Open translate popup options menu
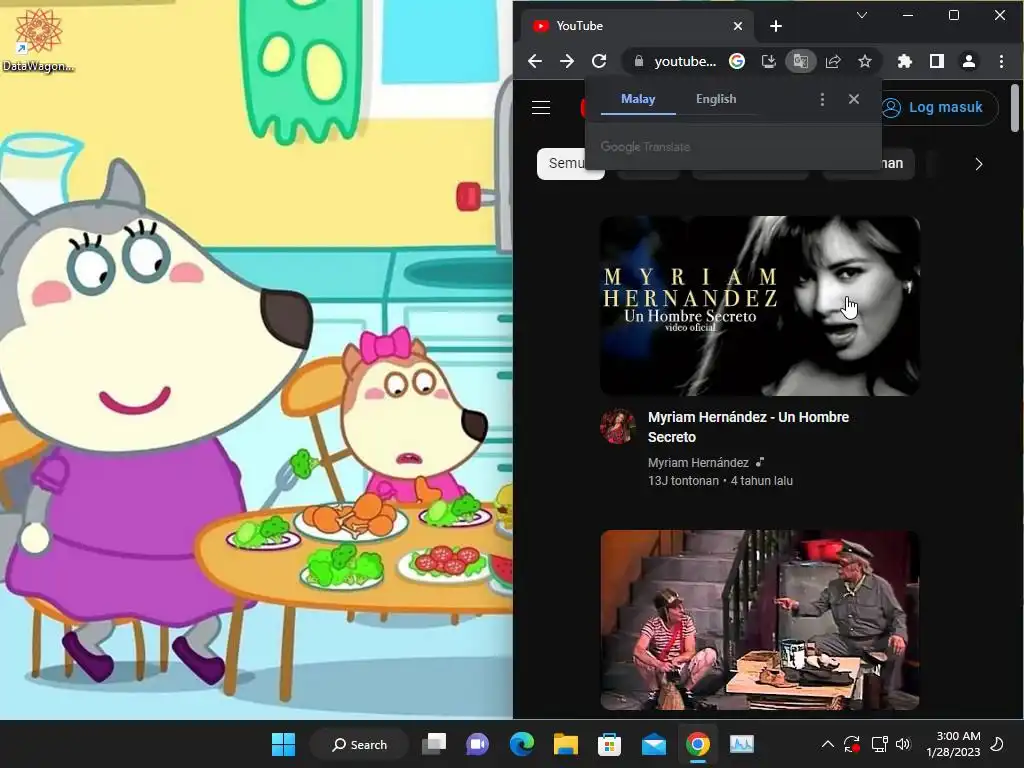The height and width of the screenshot is (768, 1024). [822, 99]
